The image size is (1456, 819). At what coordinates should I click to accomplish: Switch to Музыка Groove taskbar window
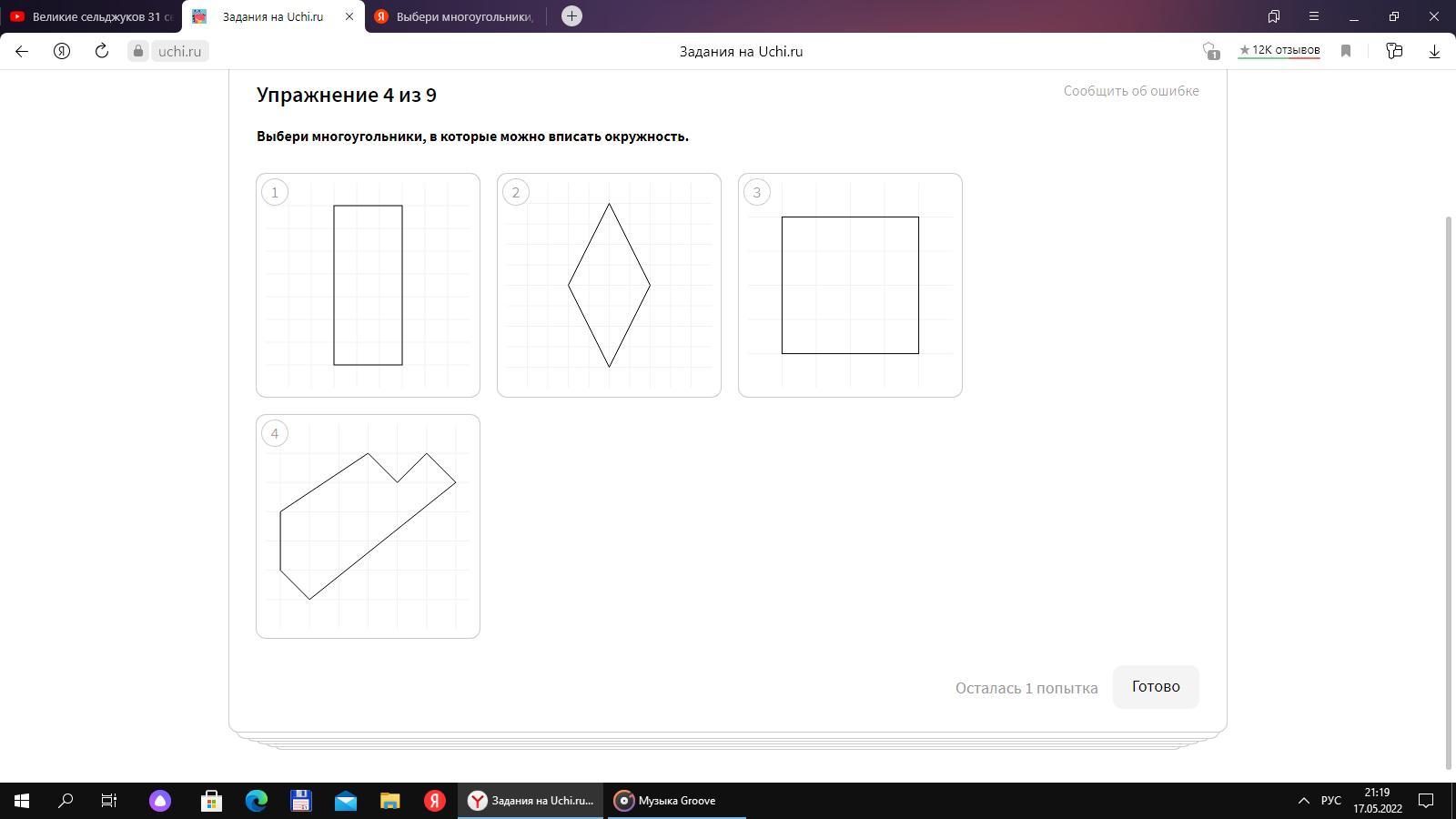pos(677,801)
